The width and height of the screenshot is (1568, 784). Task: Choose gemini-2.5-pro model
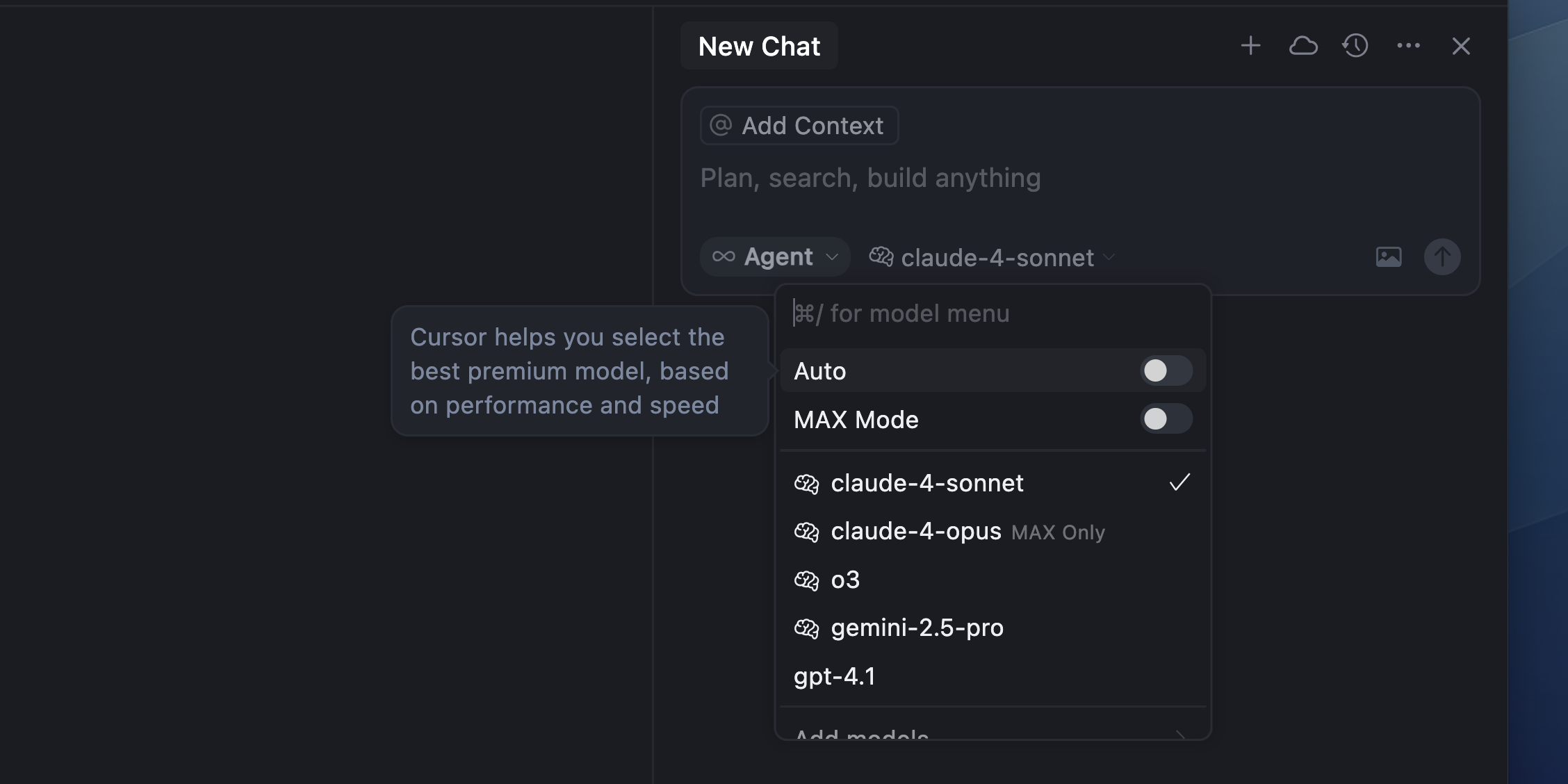click(x=917, y=628)
